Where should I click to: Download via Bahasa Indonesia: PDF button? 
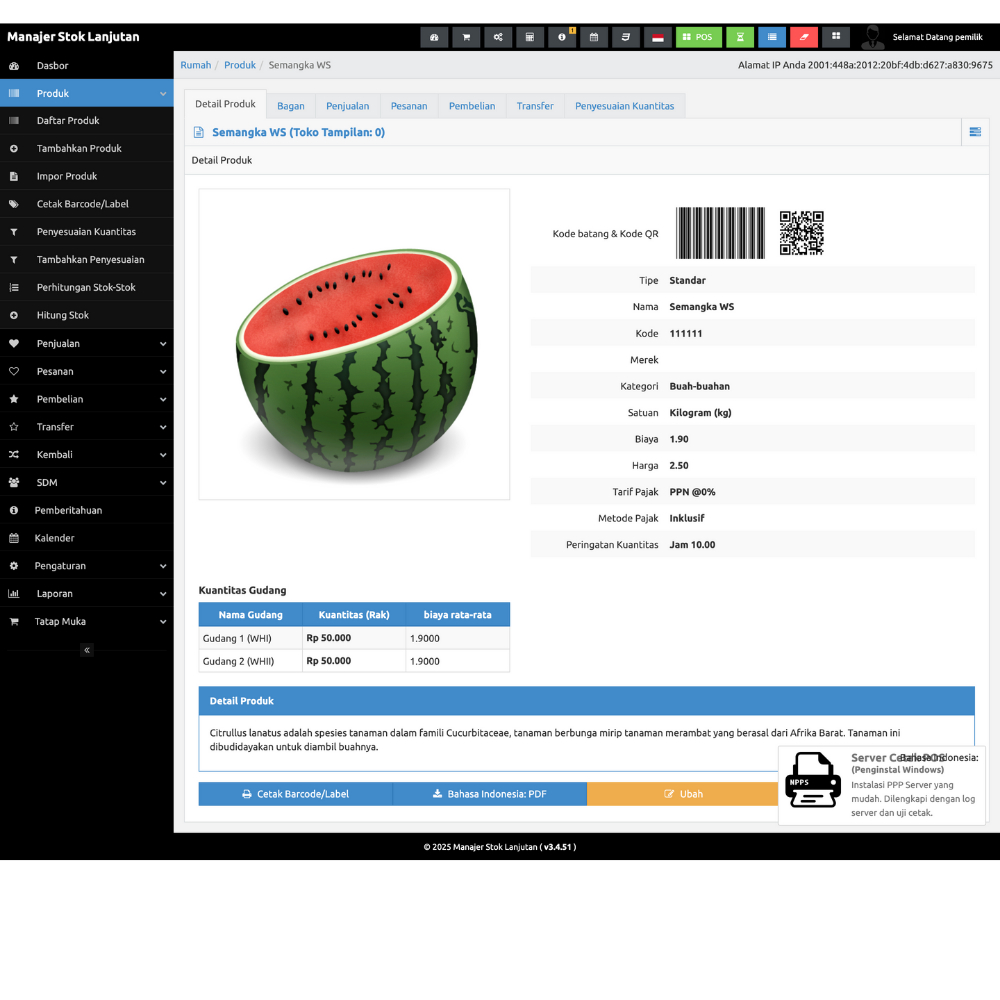click(x=490, y=794)
